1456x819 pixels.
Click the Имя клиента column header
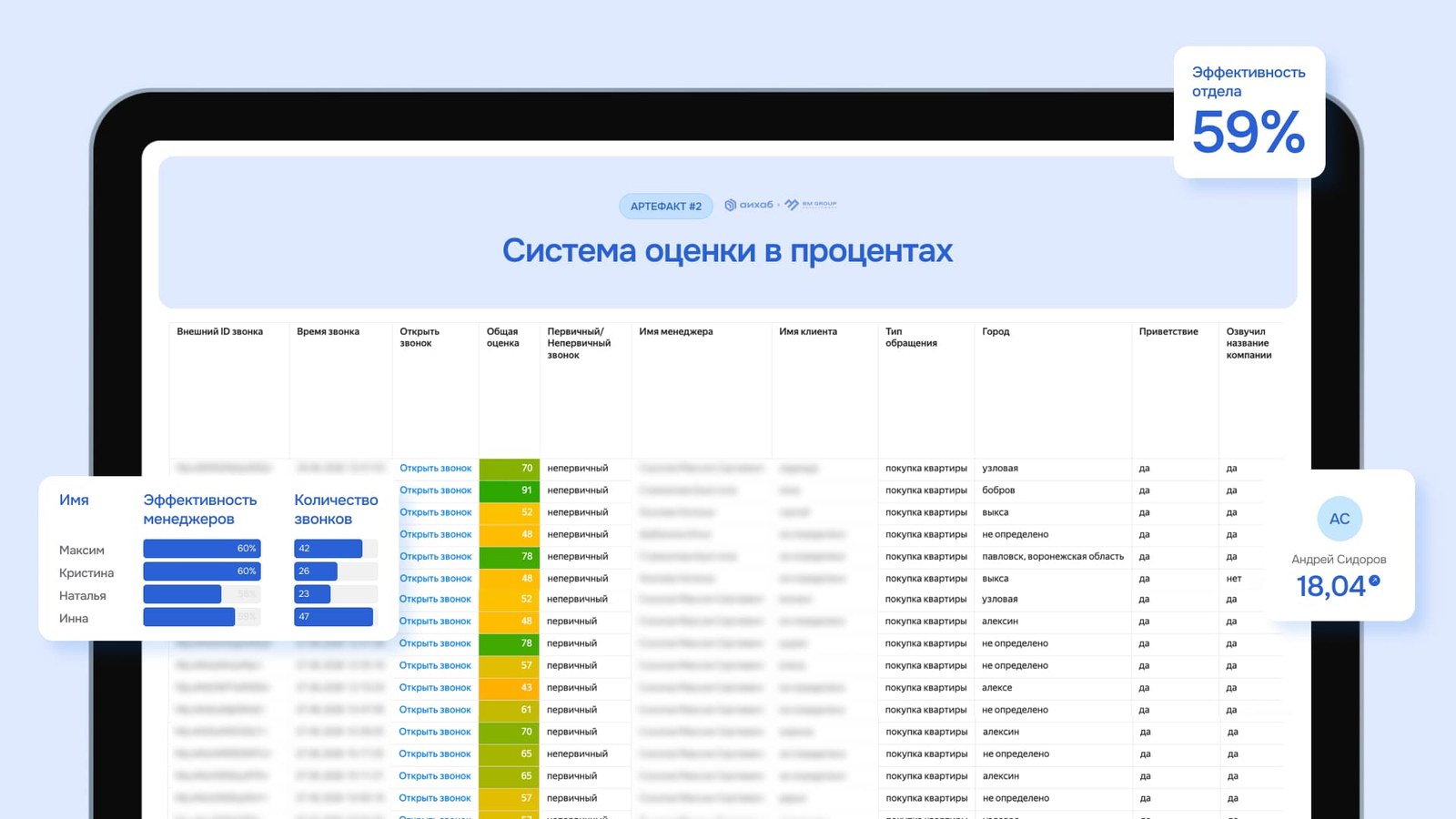coord(808,332)
